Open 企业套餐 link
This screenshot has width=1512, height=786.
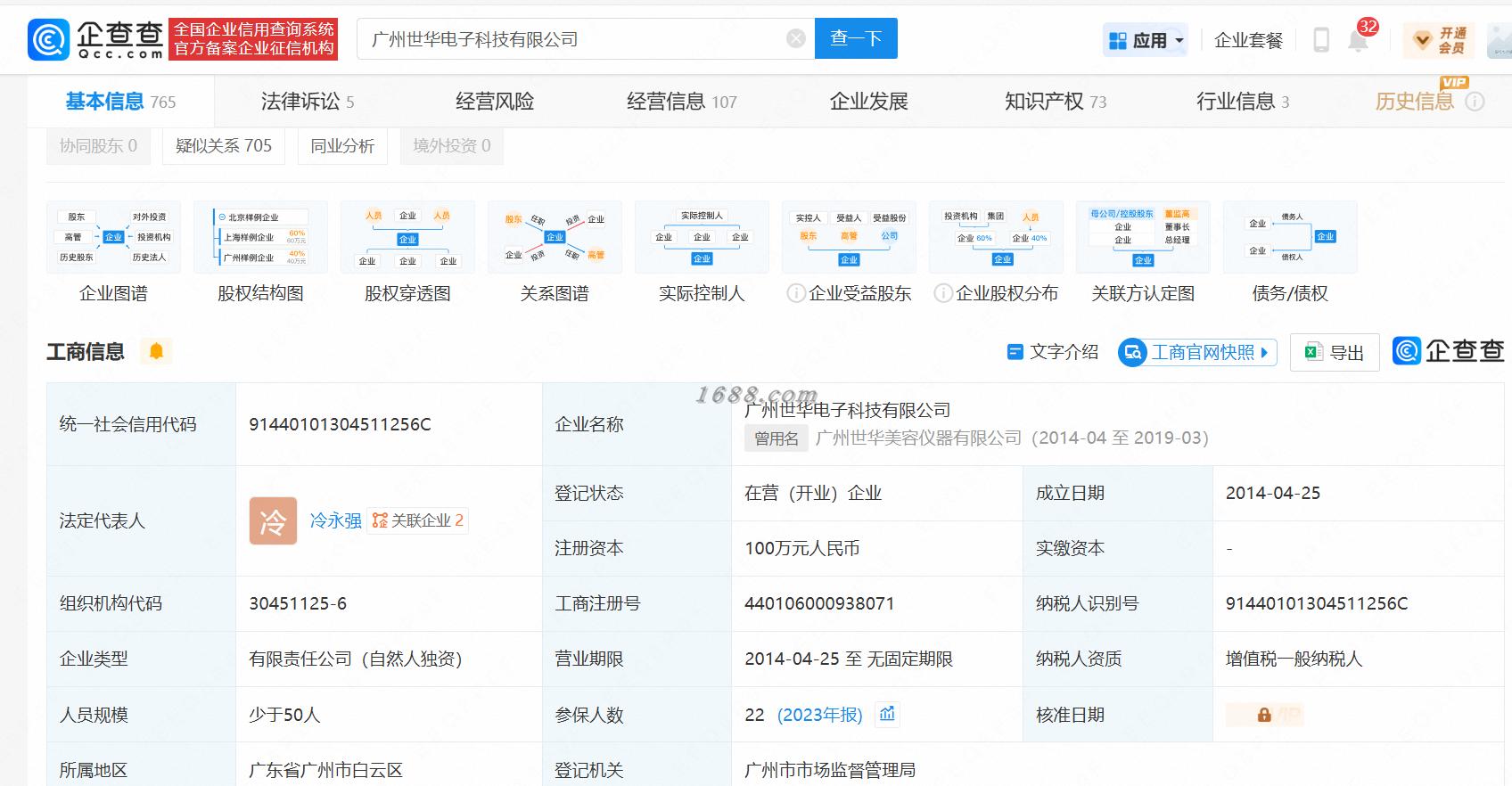(x=1248, y=40)
